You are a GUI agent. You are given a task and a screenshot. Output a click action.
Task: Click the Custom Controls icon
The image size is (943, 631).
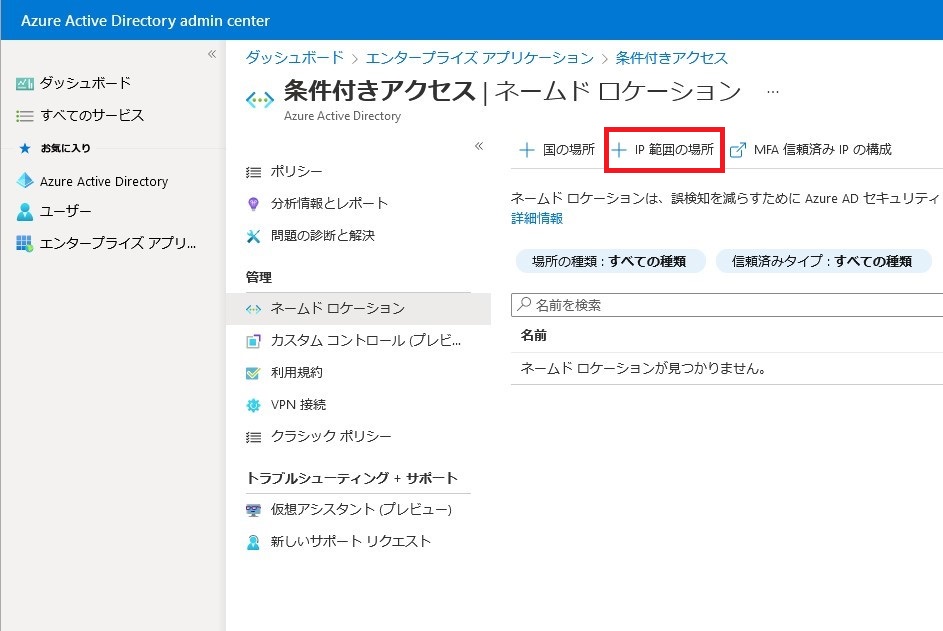(253, 341)
